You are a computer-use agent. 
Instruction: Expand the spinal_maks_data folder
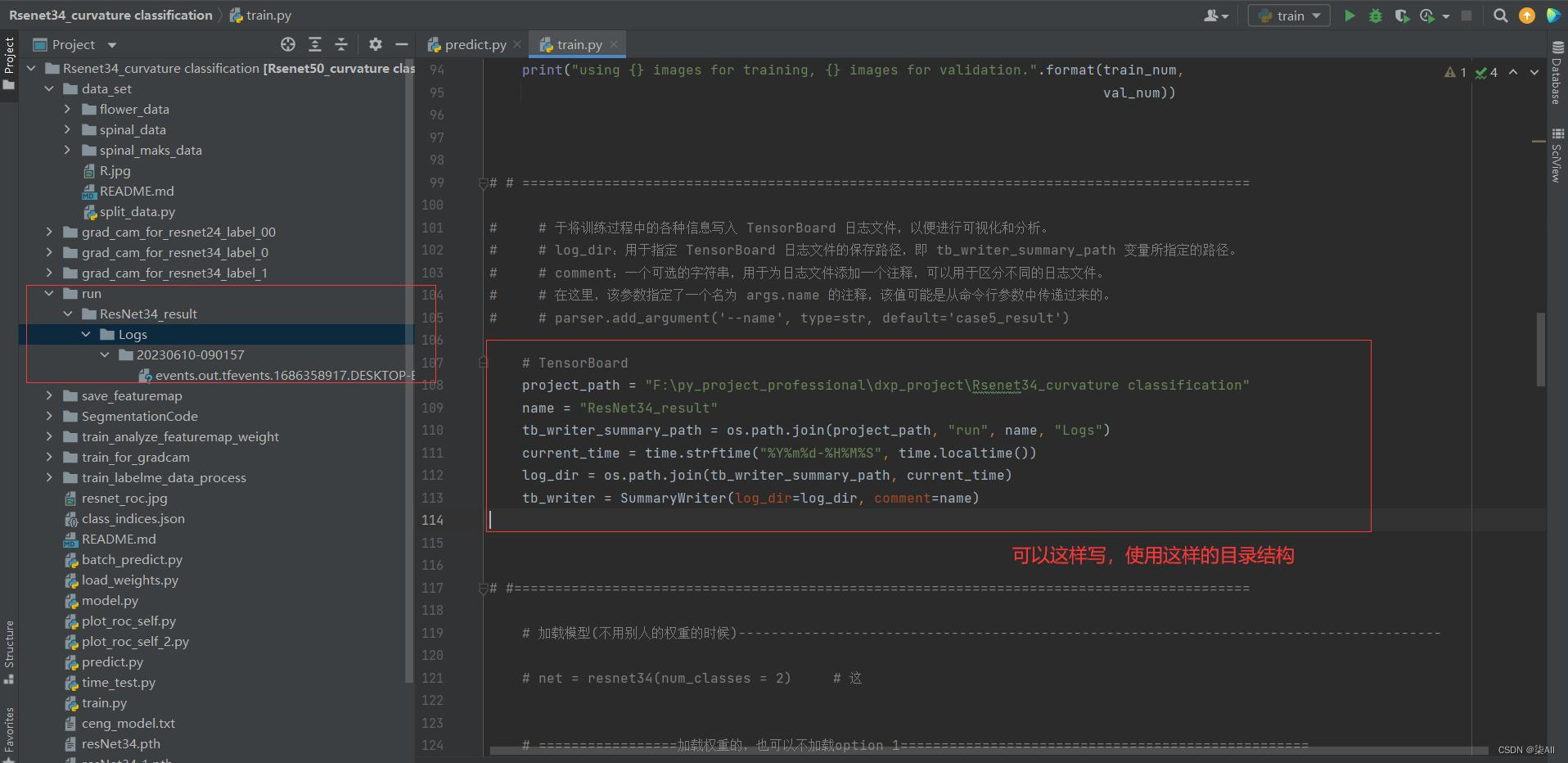click(x=67, y=150)
